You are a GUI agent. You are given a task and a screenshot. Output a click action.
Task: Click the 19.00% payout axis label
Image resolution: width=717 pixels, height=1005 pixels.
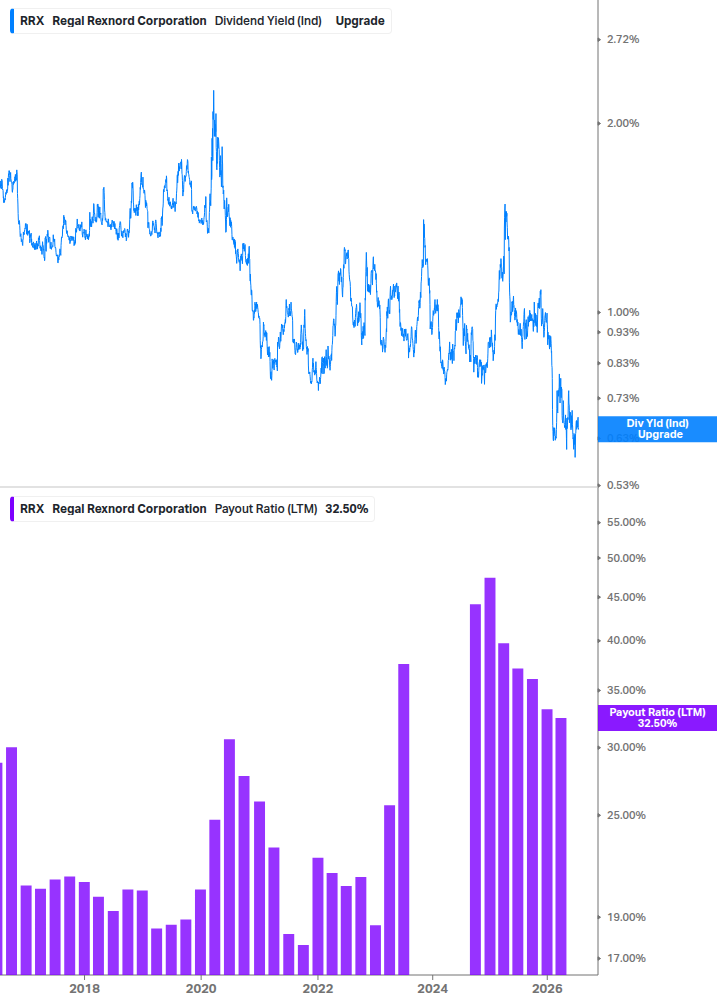pyautogui.click(x=626, y=917)
